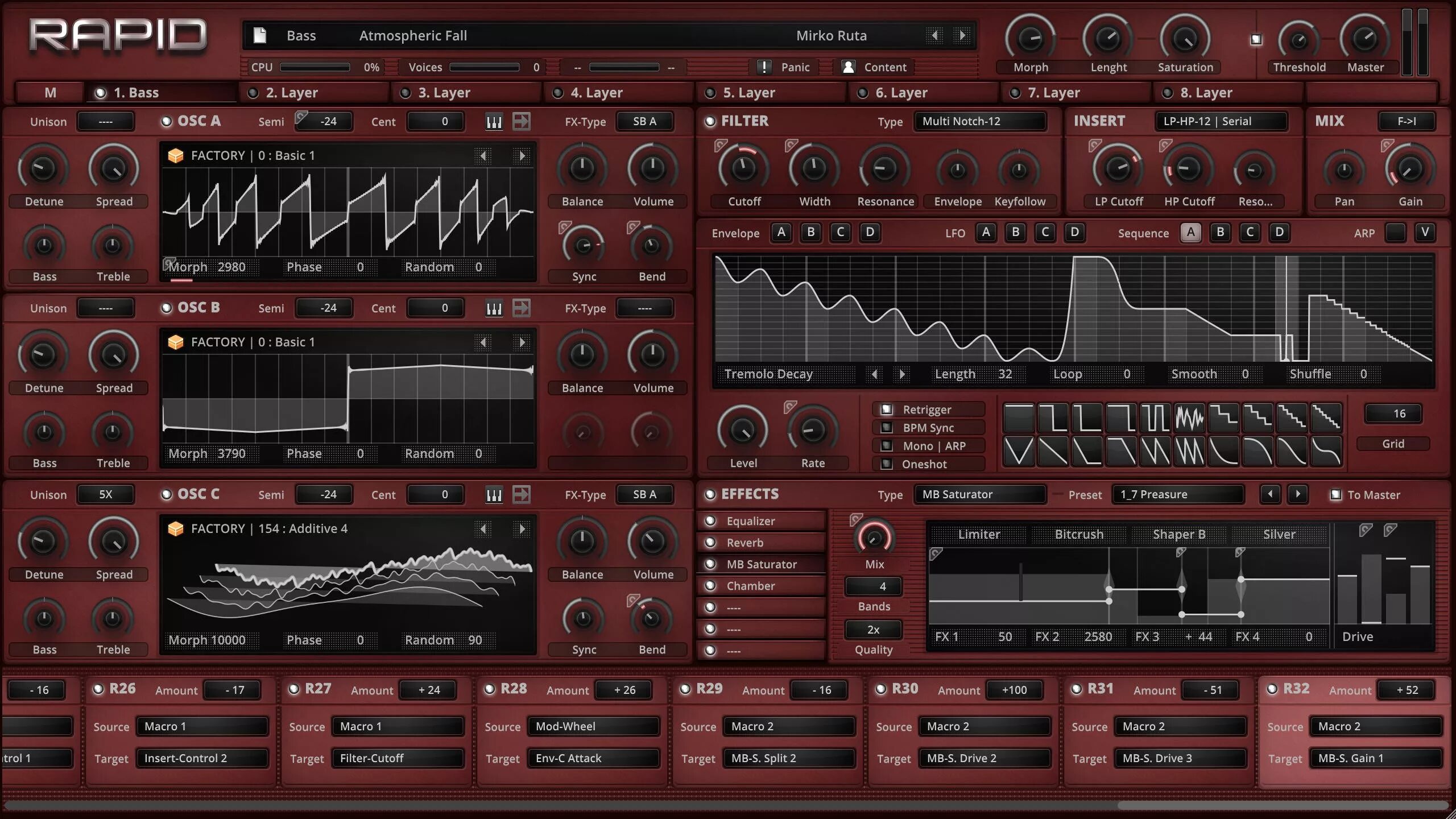Select LFO C tab
This screenshot has width=1456, height=819.
pos(1045,232)
